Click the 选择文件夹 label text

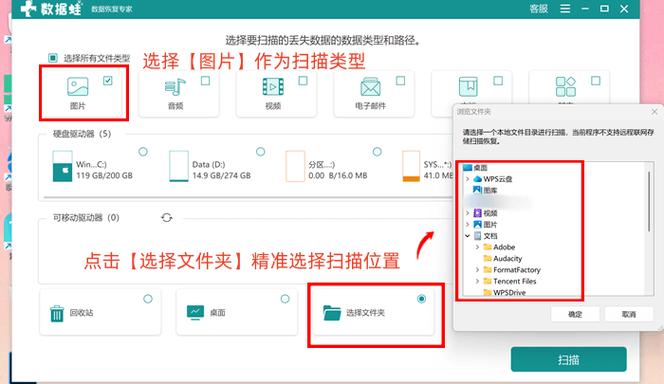point(365,313)
